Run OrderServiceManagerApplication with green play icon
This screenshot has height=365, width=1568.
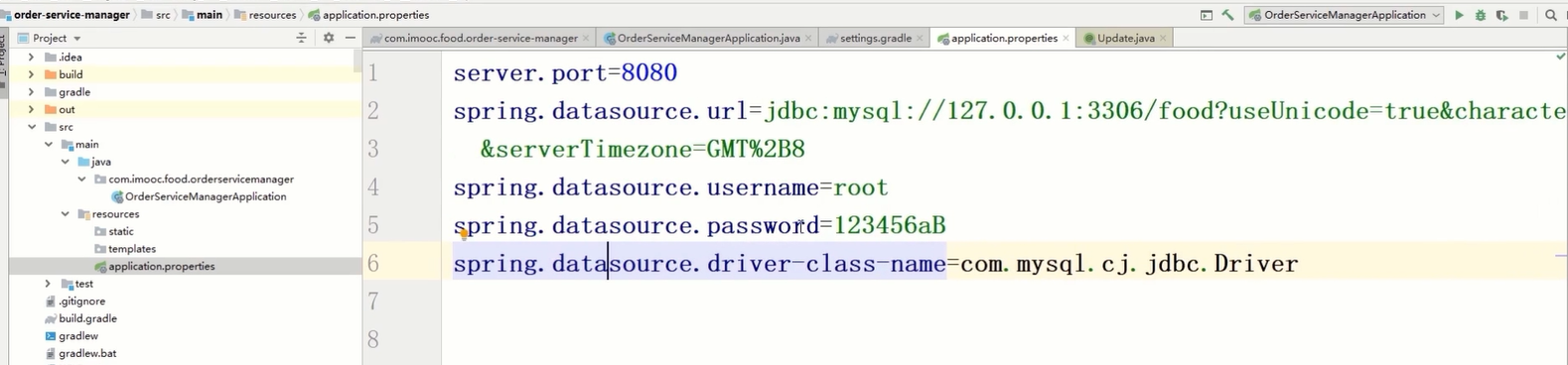click(x=1459, y=15)
